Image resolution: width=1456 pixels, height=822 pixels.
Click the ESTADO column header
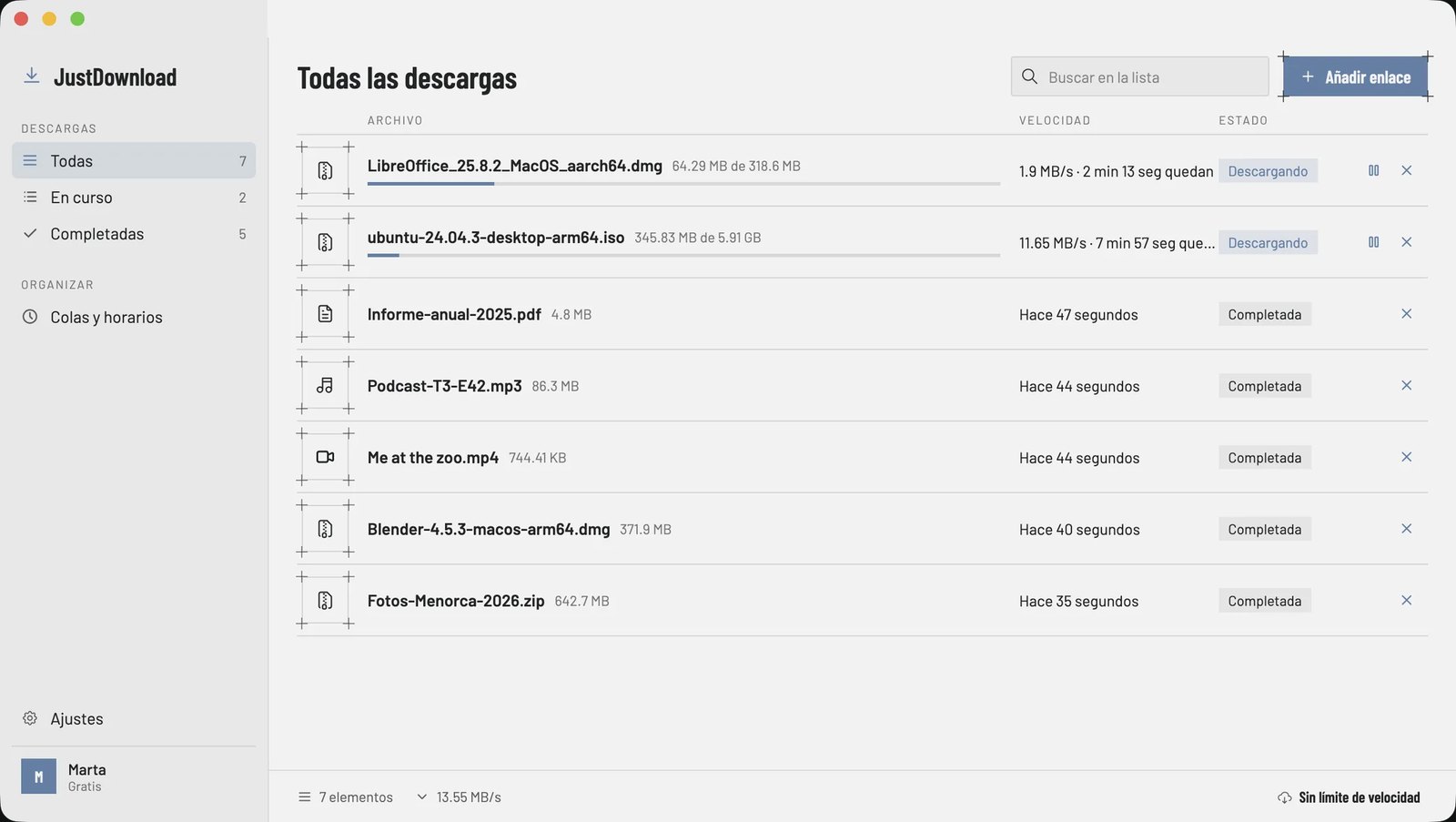(1243, 120)
